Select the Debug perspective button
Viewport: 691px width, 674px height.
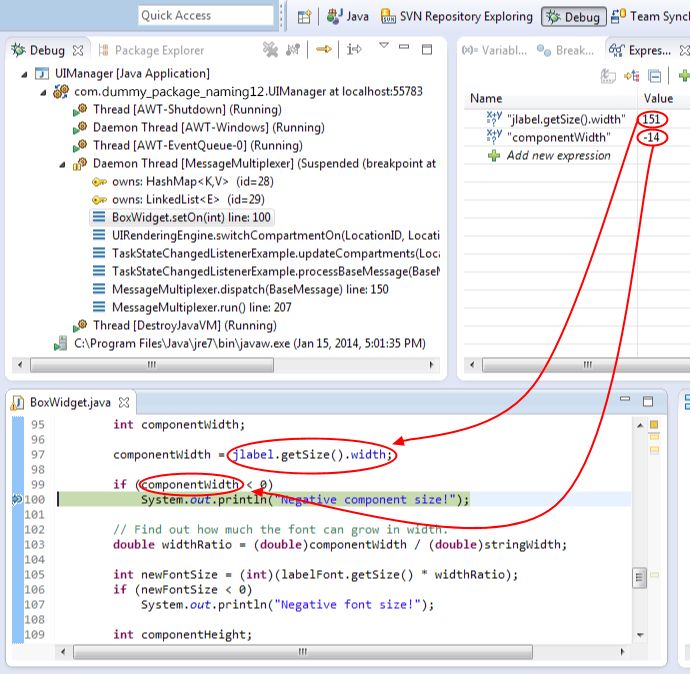coord(573,17)
